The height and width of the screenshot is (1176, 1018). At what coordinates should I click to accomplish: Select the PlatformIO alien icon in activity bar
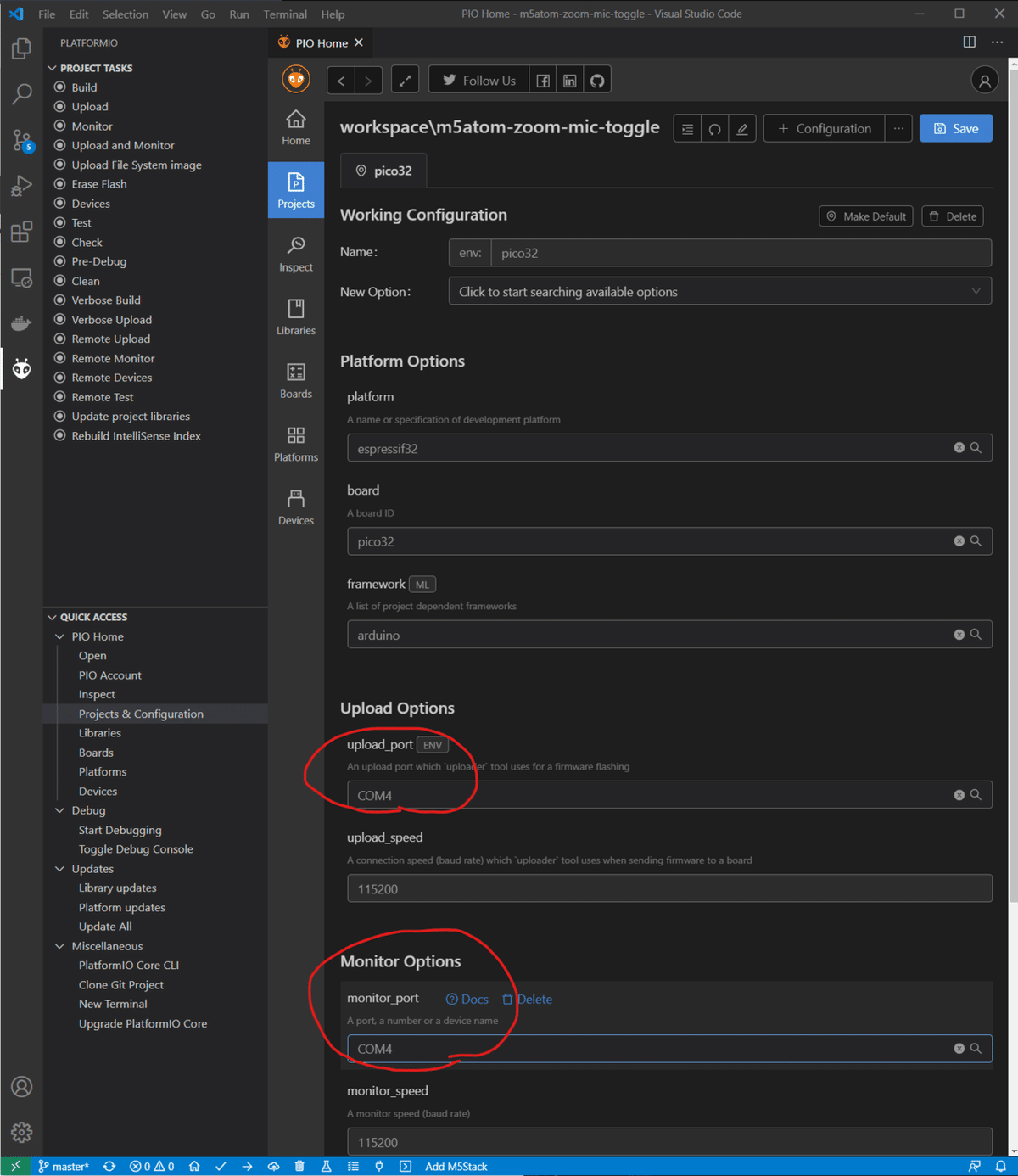[21, 368]
